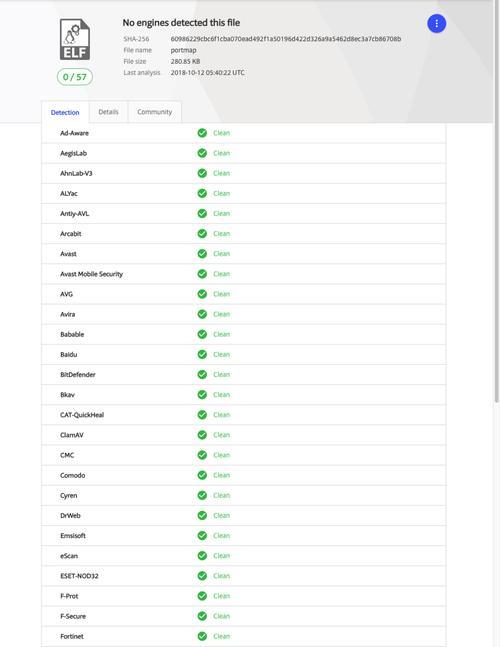The image size is (500, 647).
Task: Select the Detection tab
Action: 65,112
